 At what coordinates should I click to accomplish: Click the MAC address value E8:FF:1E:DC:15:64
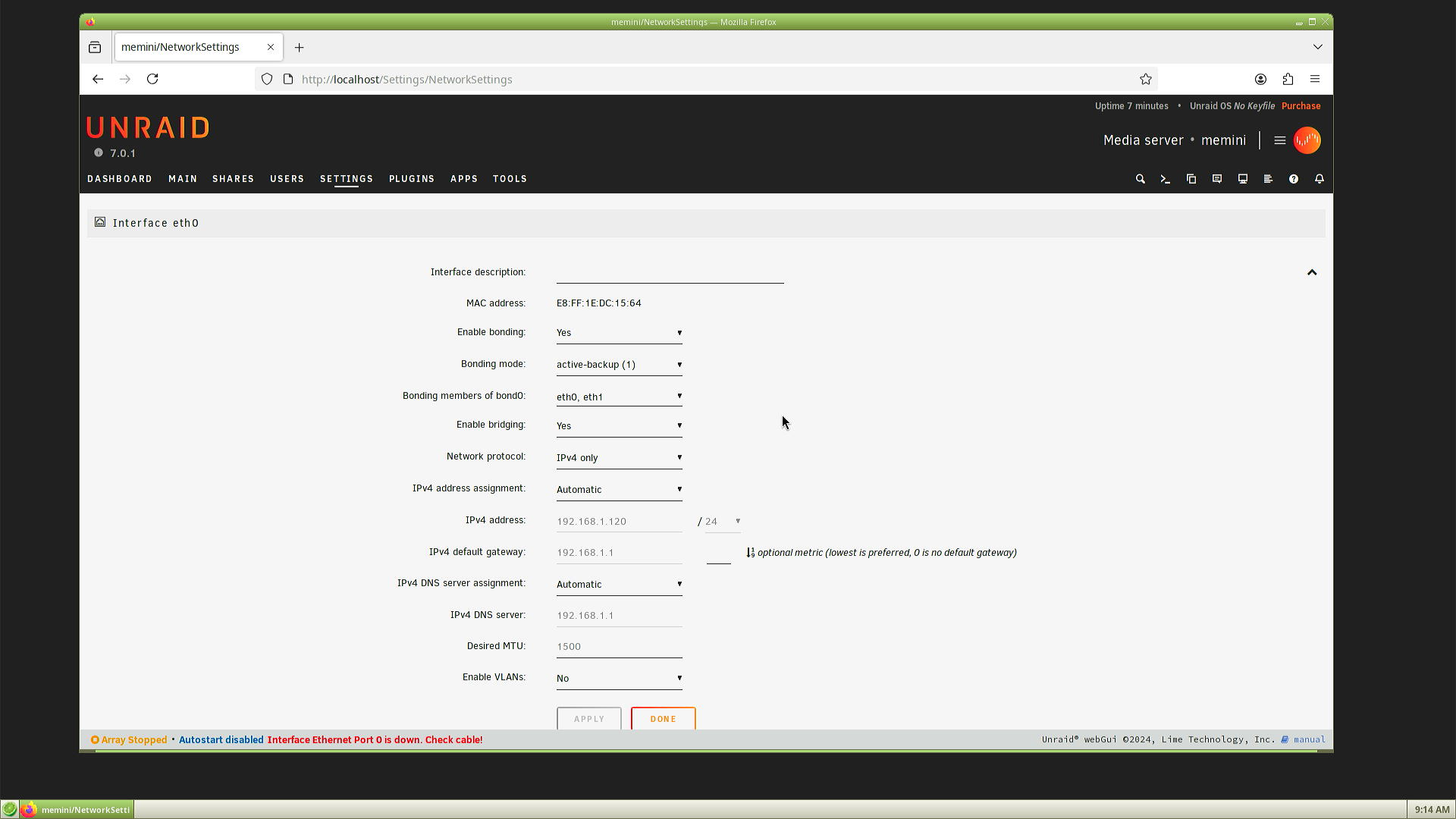(x=599, y=303)
